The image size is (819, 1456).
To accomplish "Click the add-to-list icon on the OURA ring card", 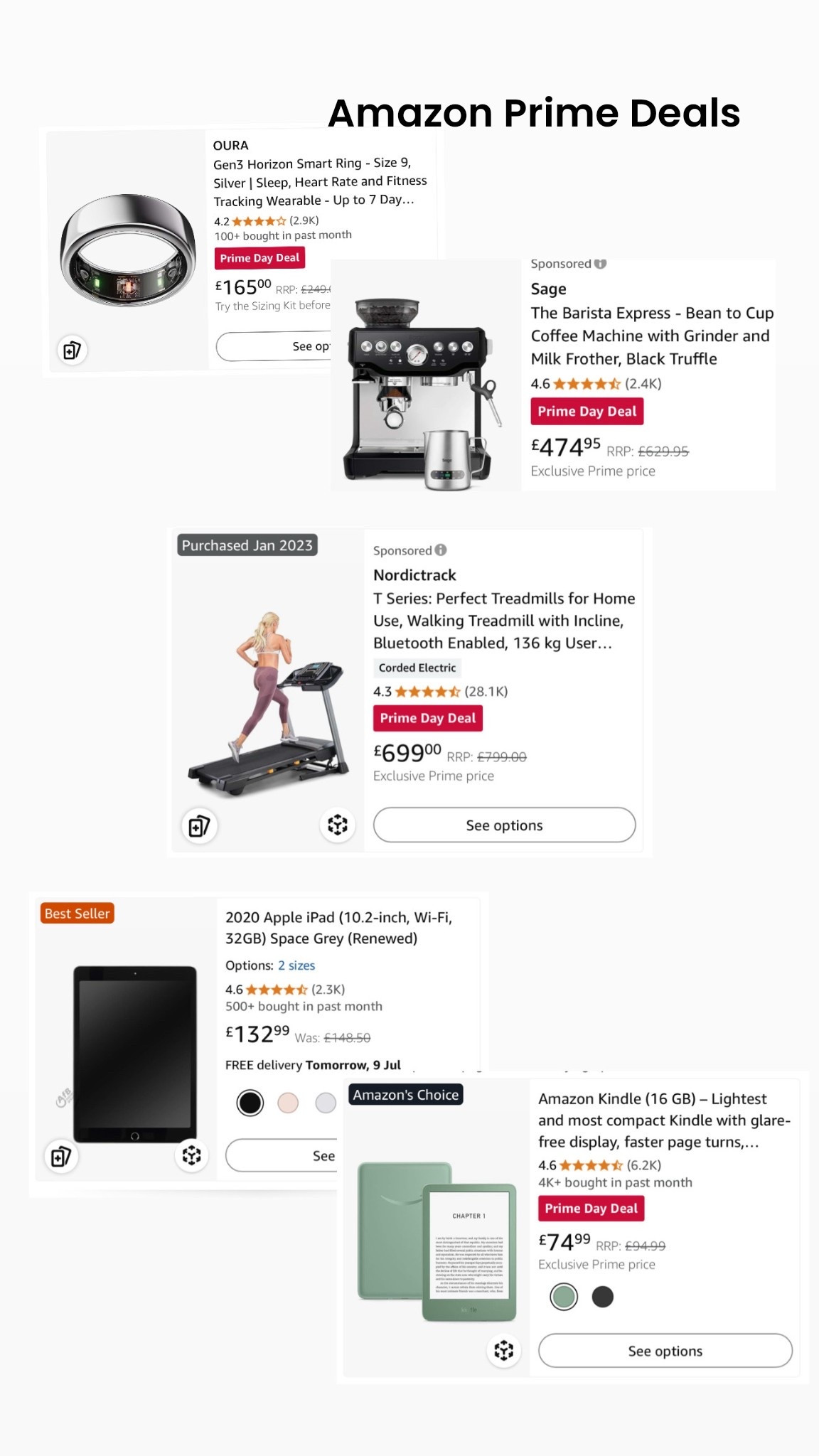I will (x=72, y=350).
